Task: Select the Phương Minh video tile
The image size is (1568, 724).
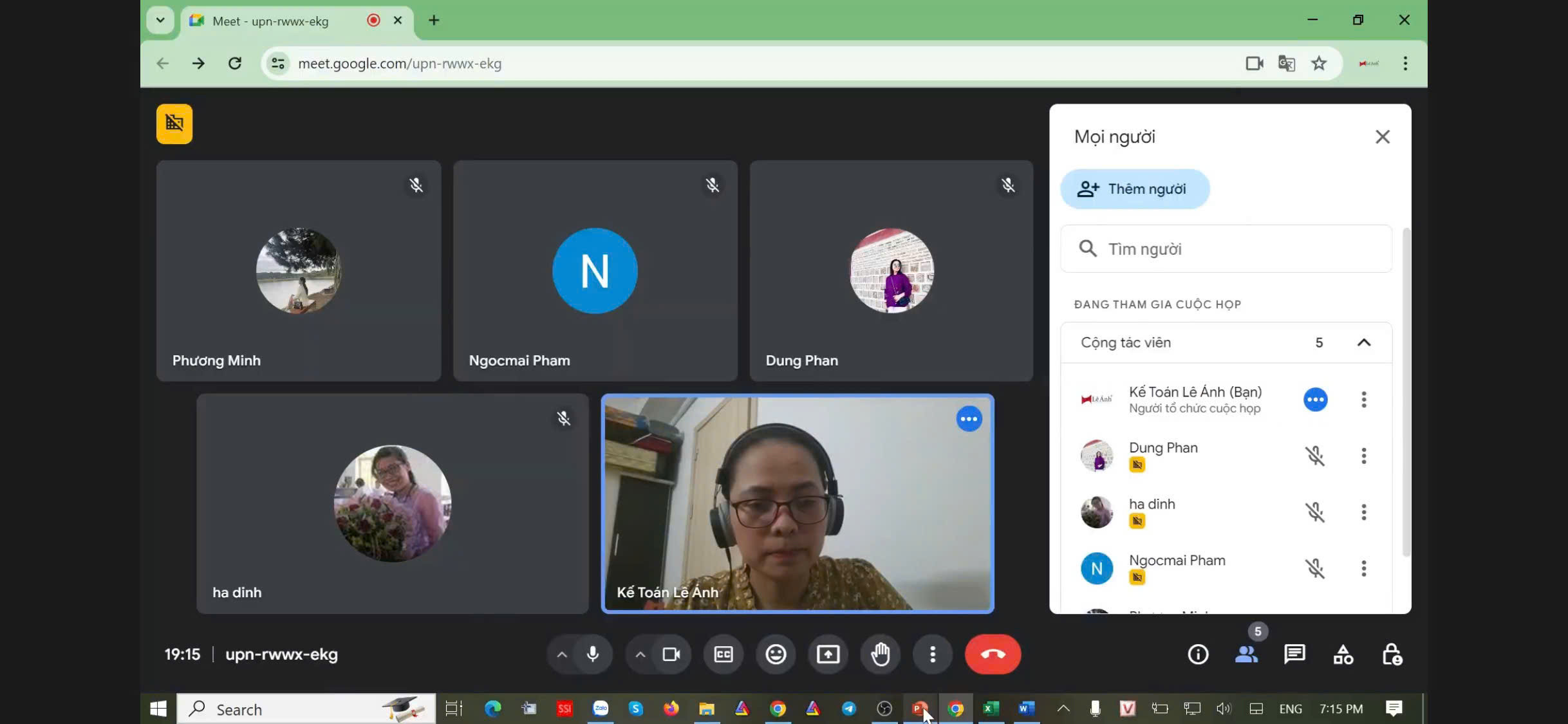Action: click(x=299, y=271)
